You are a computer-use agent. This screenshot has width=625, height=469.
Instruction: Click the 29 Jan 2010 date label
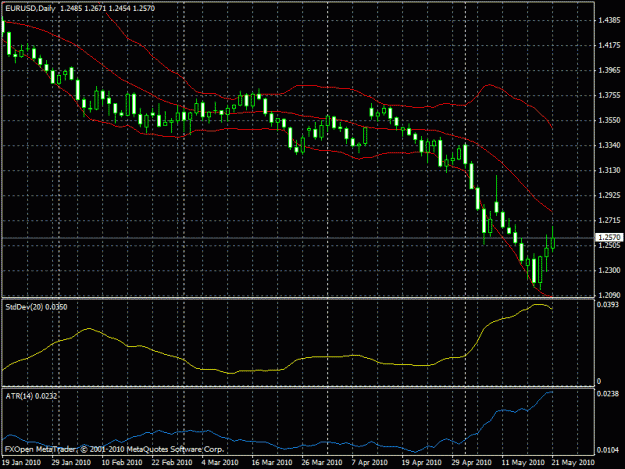[71, 463]
